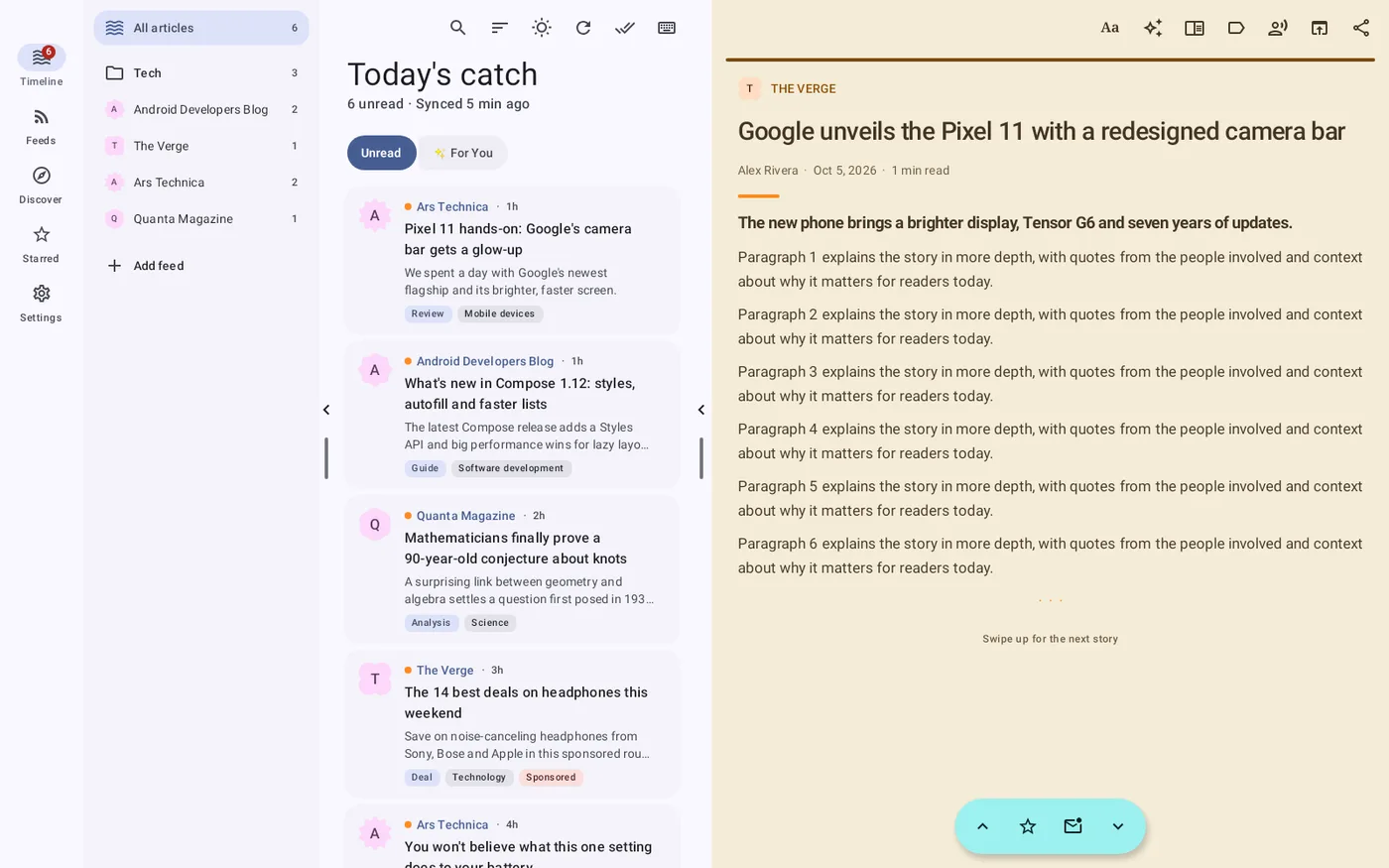Mark all articles as read
This screenshot has height=868, width=1389.
[x=625, y=28]
